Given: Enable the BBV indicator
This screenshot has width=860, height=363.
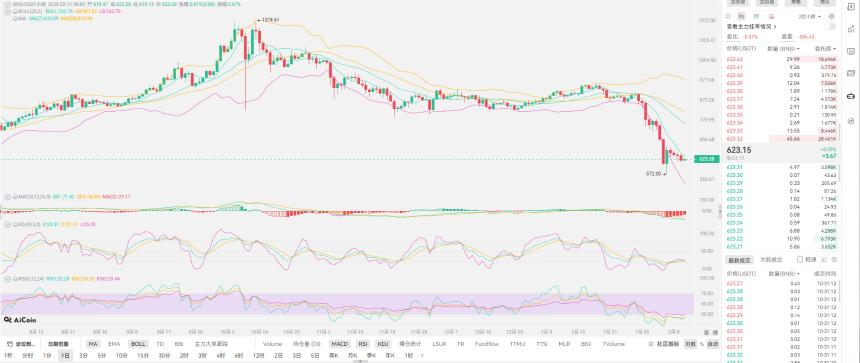Looking at the screenshot, I should coord(586,344).
